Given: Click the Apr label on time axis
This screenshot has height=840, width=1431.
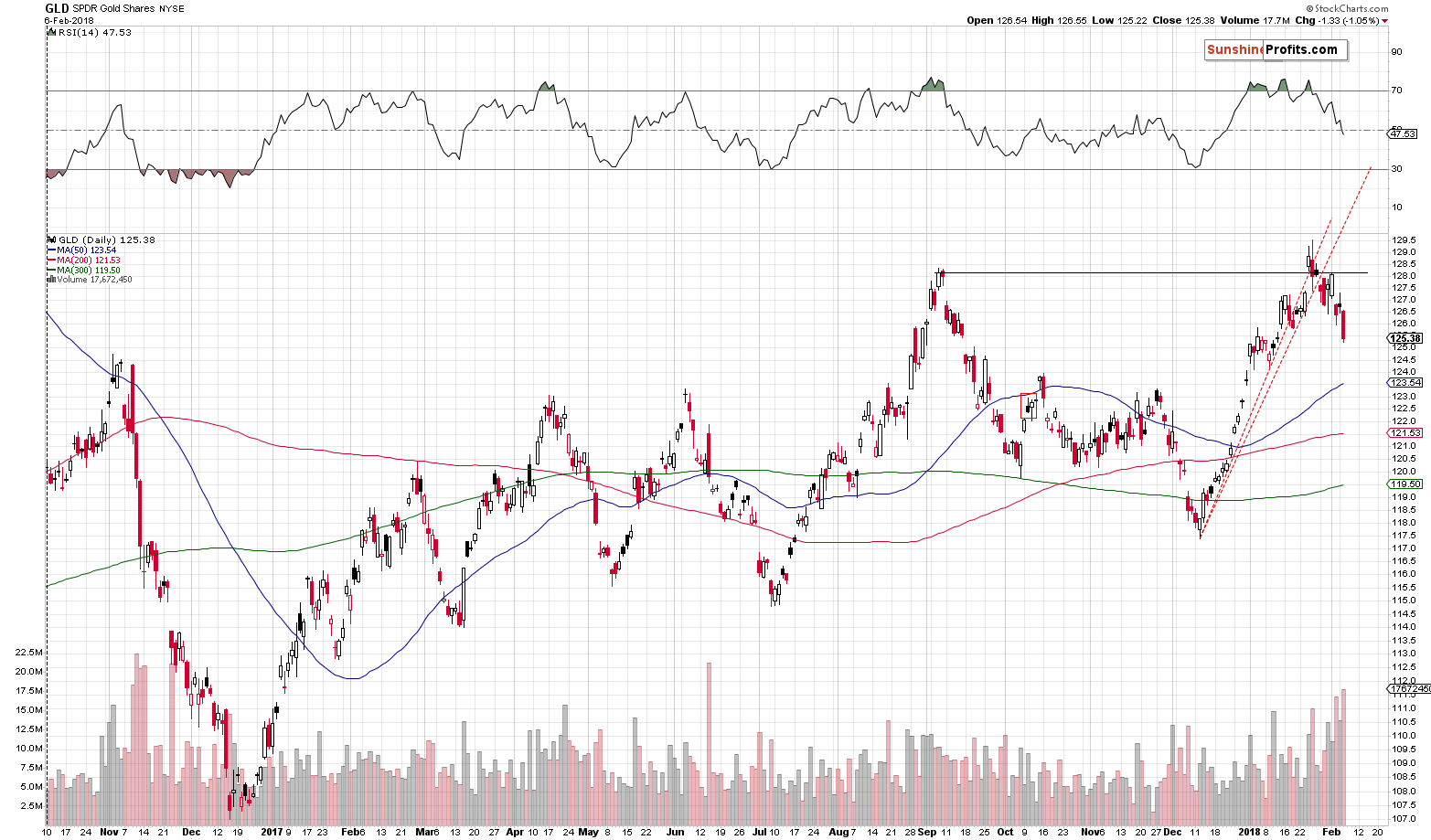Looking at the screenshot, I should (516, 833).
